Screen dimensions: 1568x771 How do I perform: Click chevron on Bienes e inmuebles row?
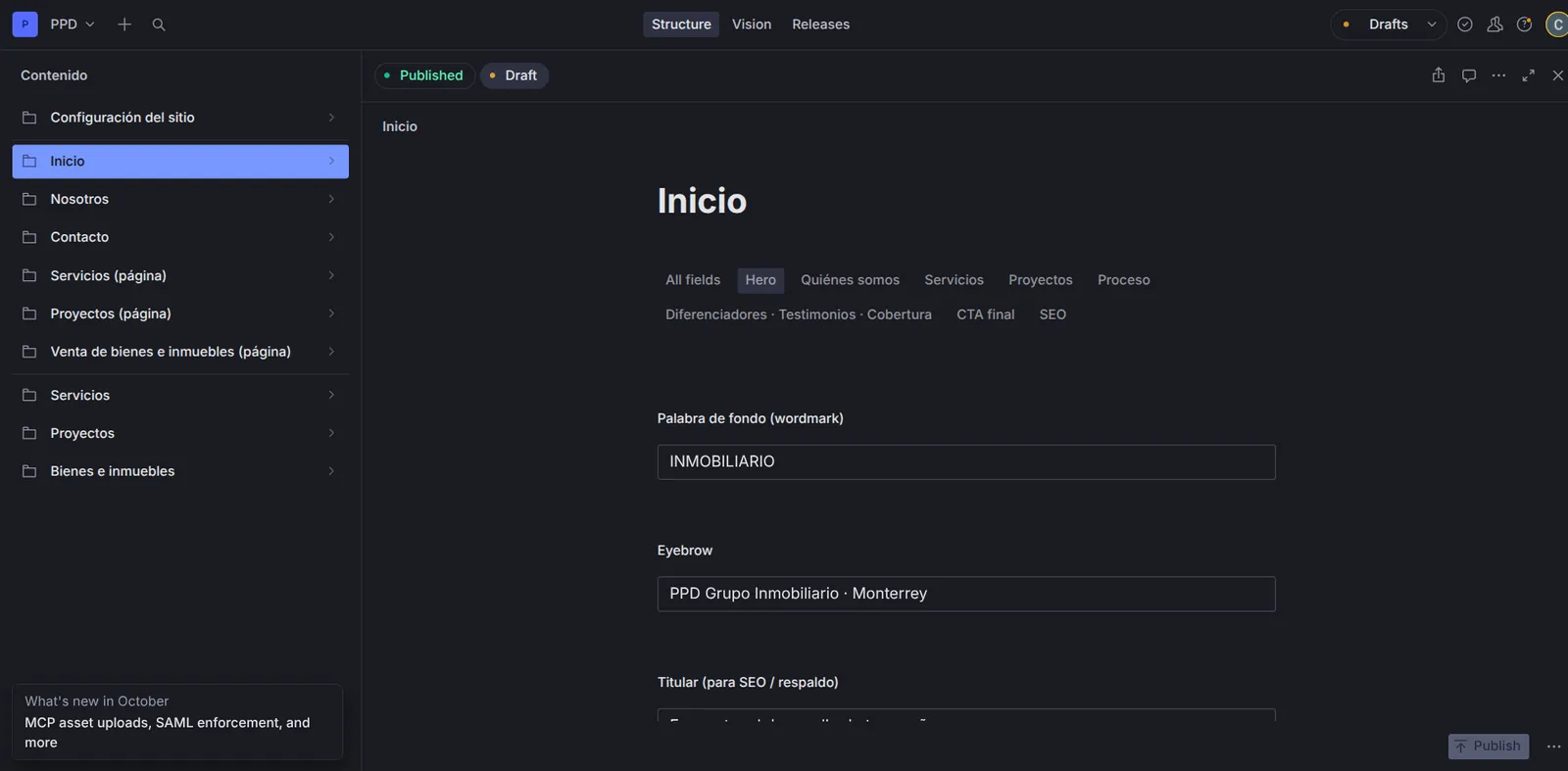tap(331, 471)
